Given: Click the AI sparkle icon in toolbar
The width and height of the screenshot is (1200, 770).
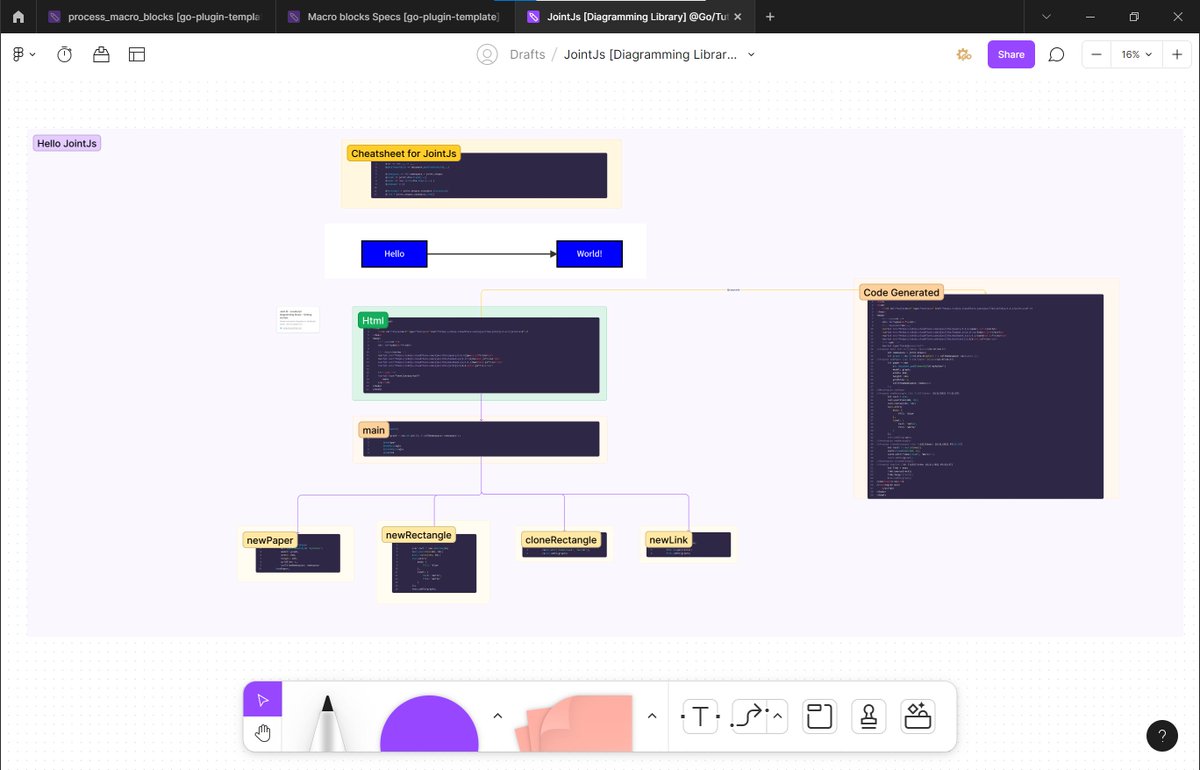Looking at the screenshot, I should coord(963,54).
